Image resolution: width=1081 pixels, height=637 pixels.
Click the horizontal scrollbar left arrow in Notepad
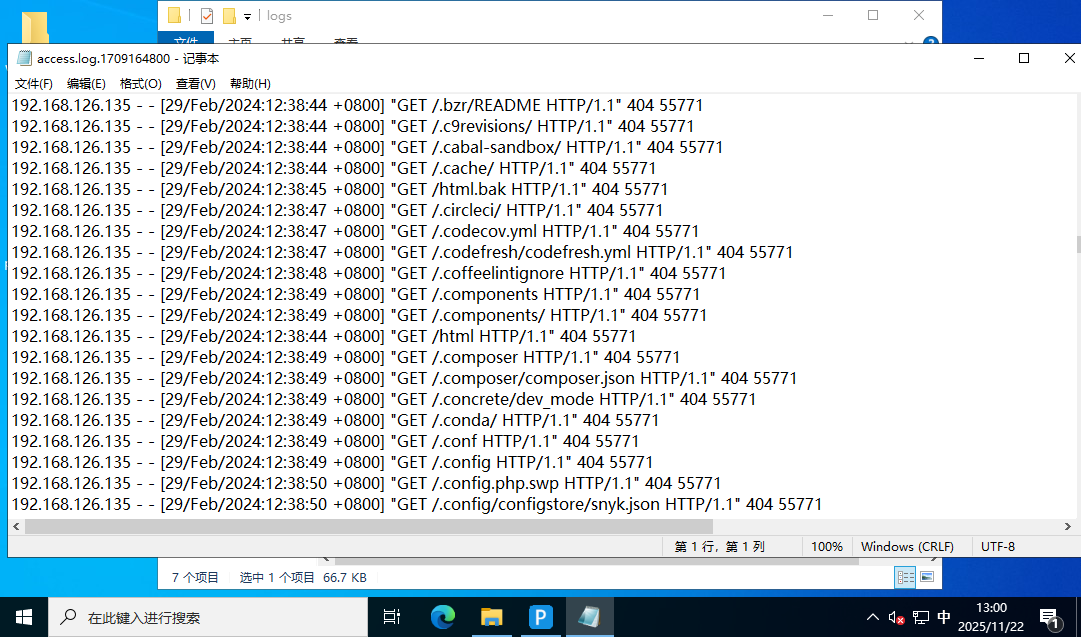(x=17, y=526)
